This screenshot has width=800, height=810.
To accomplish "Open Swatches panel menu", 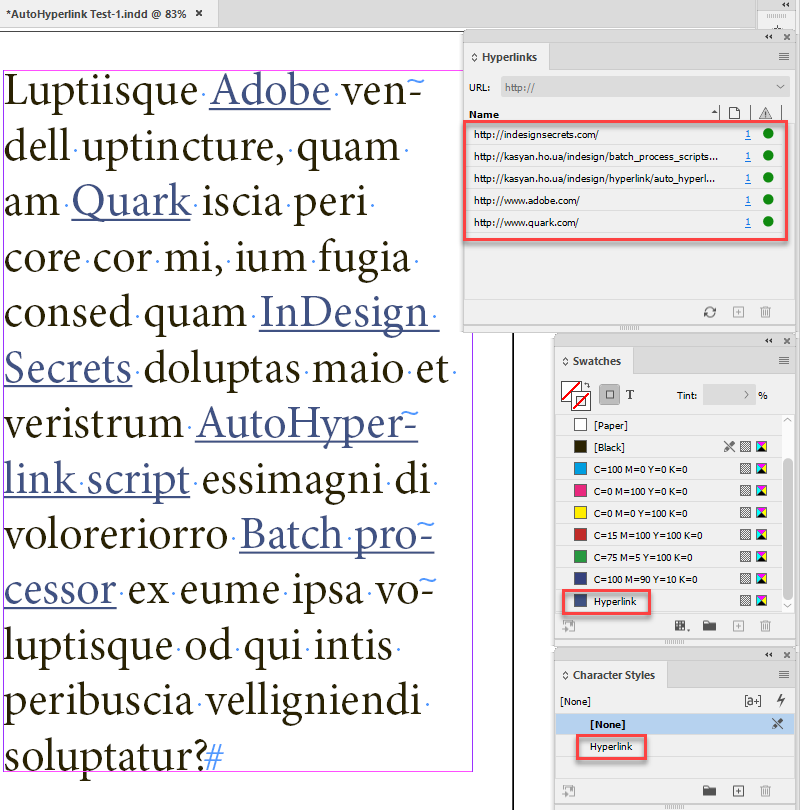I will click(783, 361).
